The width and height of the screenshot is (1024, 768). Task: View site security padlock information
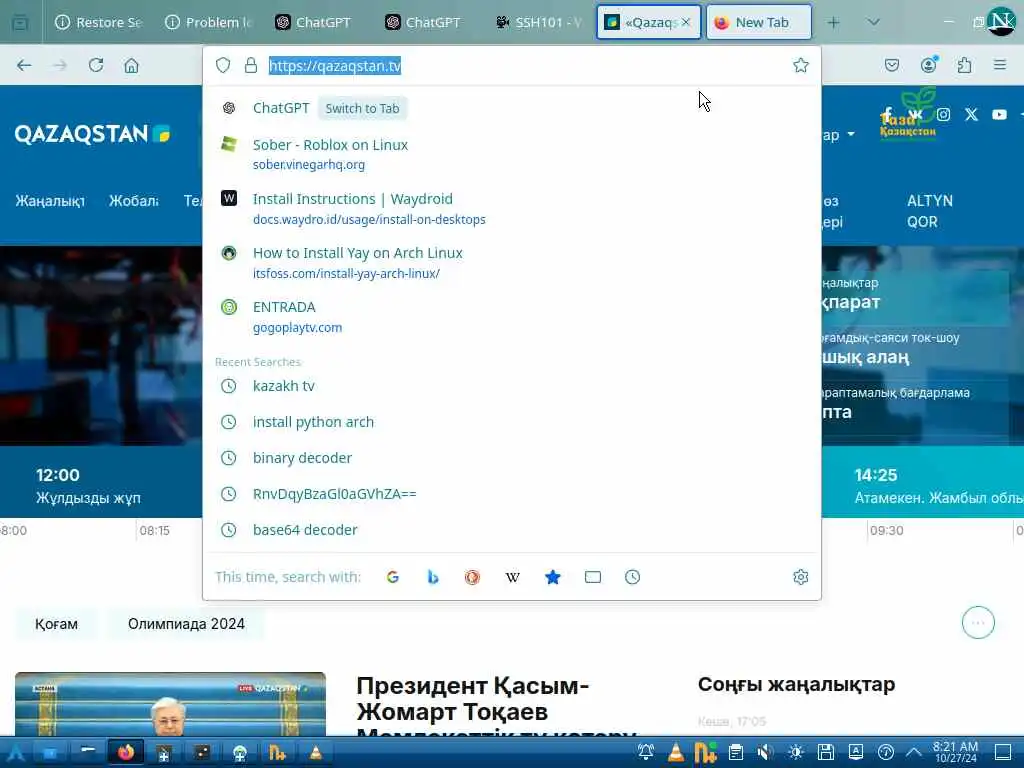click(251, 65)
